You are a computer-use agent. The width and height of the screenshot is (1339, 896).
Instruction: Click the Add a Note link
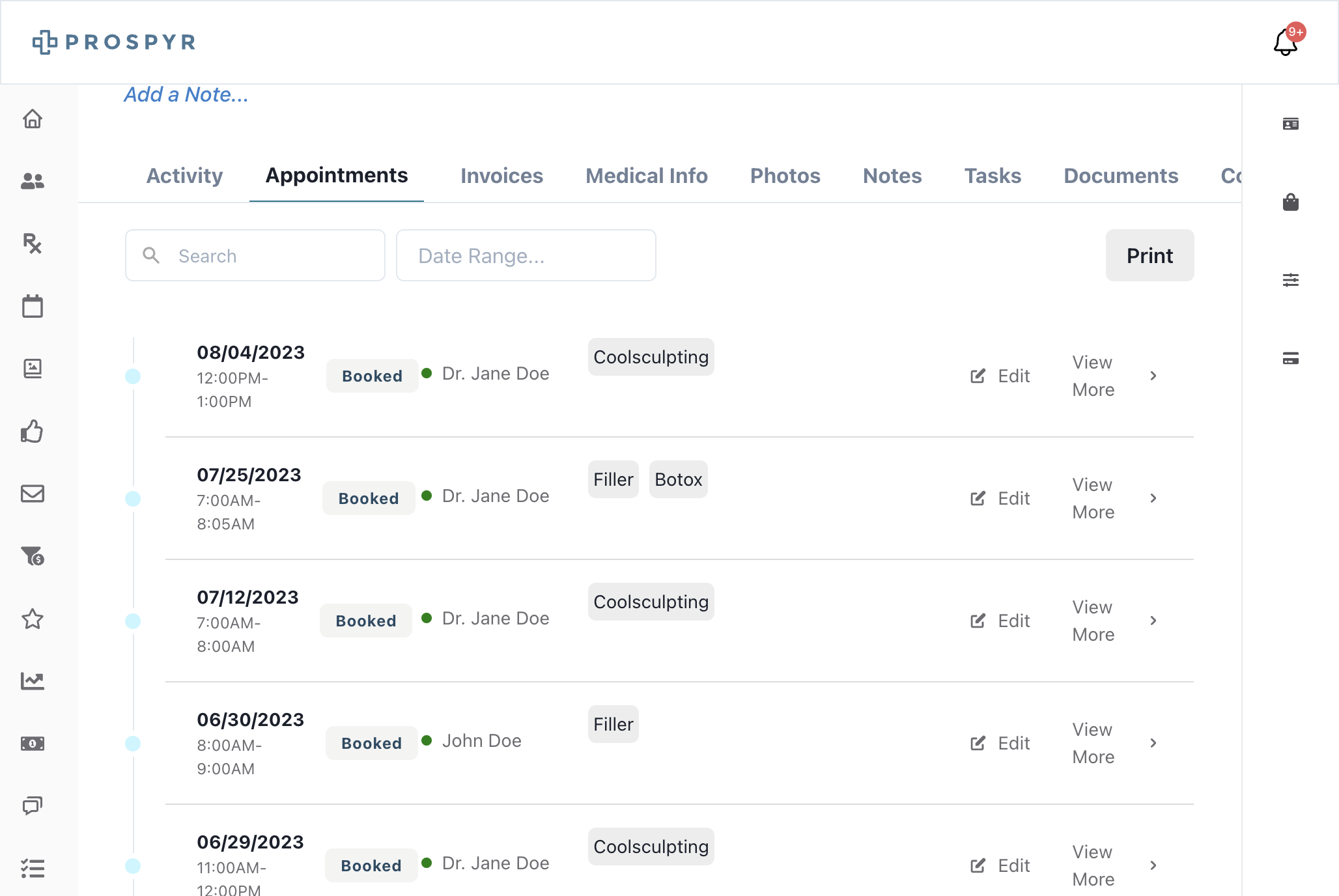[186, 95]
